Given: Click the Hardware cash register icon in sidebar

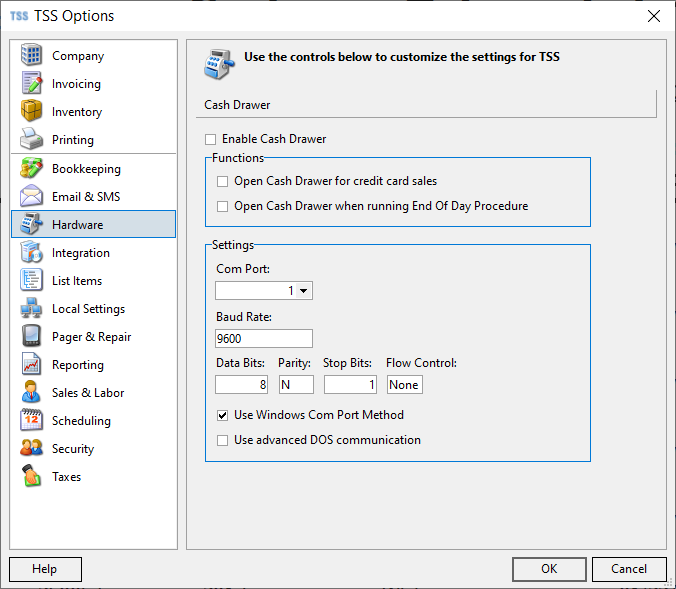Looking at the screenshot, I should coord(31,224).
